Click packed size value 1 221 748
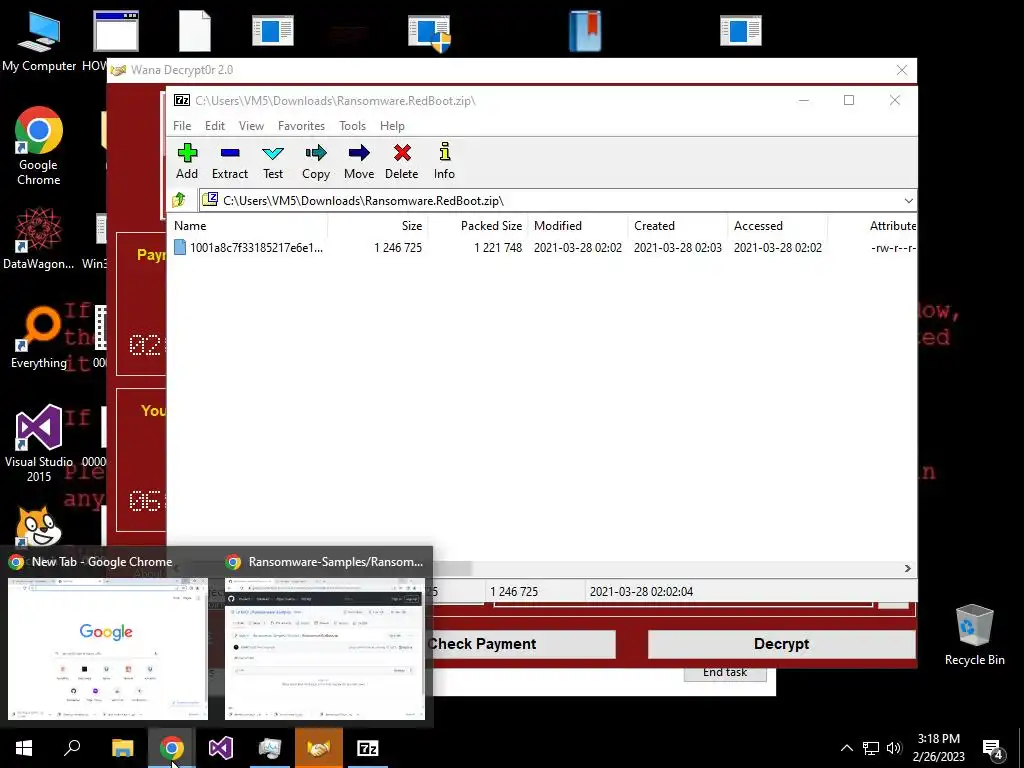The image size is (1024, 768). (498, 248)
